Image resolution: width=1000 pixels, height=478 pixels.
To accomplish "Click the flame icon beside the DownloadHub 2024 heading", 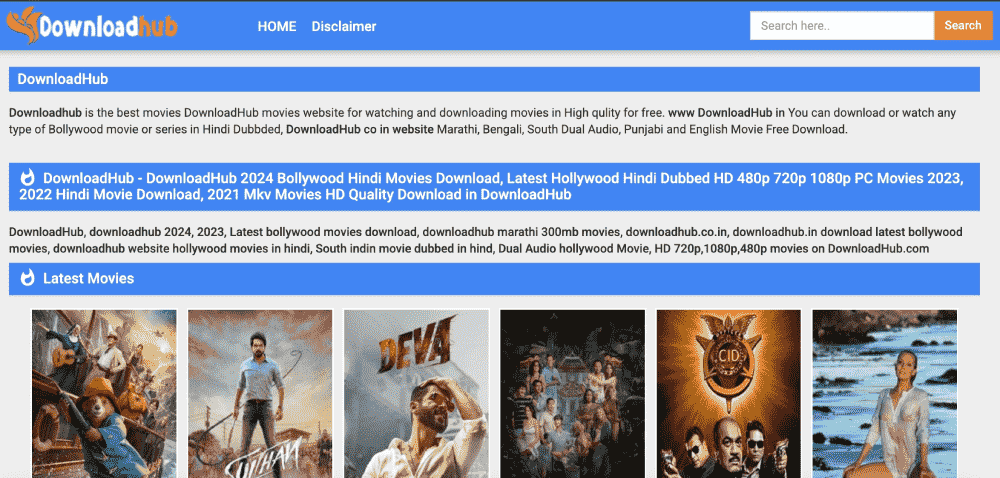I will tap(27, 179).
